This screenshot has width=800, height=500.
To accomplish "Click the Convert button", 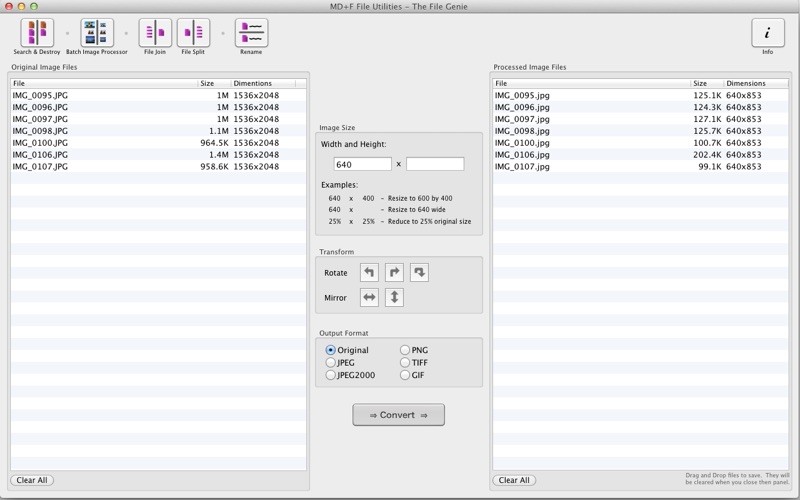I will pos(398,415).
